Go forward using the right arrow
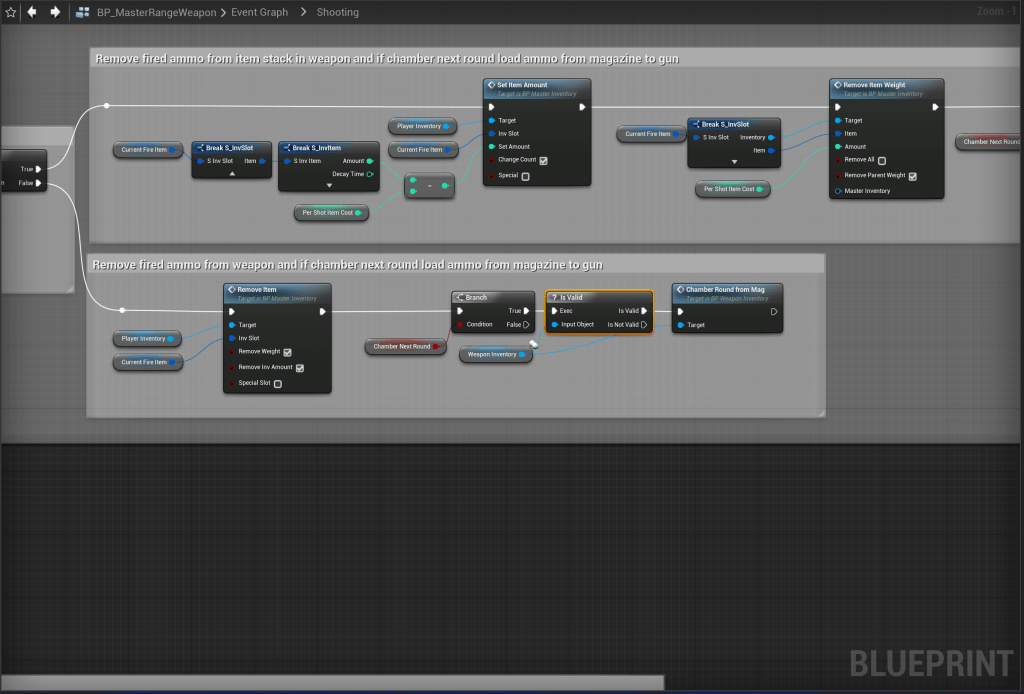 click(x=54, y=12)
